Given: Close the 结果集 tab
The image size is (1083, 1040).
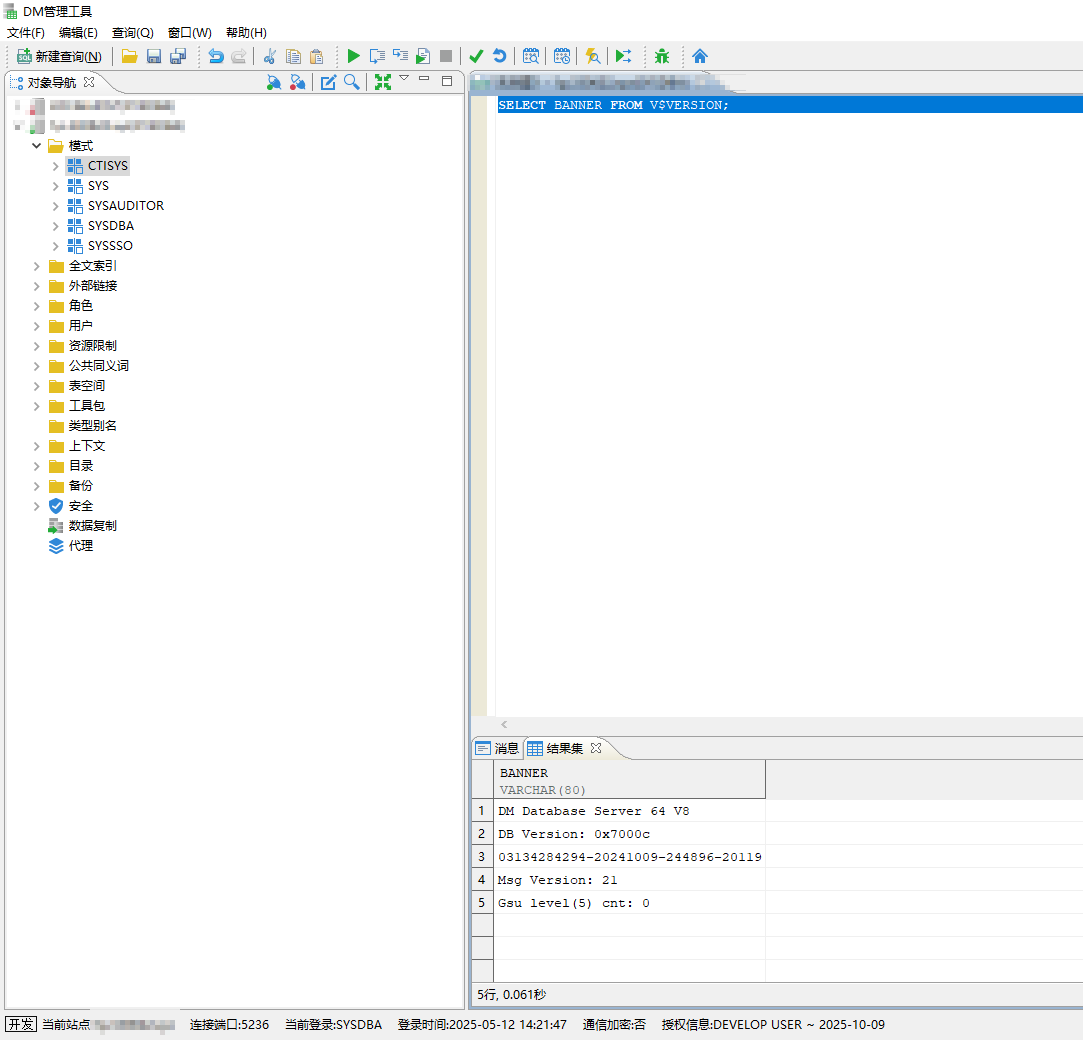Looking at the screenshot, I should click(x=595, y=748).
